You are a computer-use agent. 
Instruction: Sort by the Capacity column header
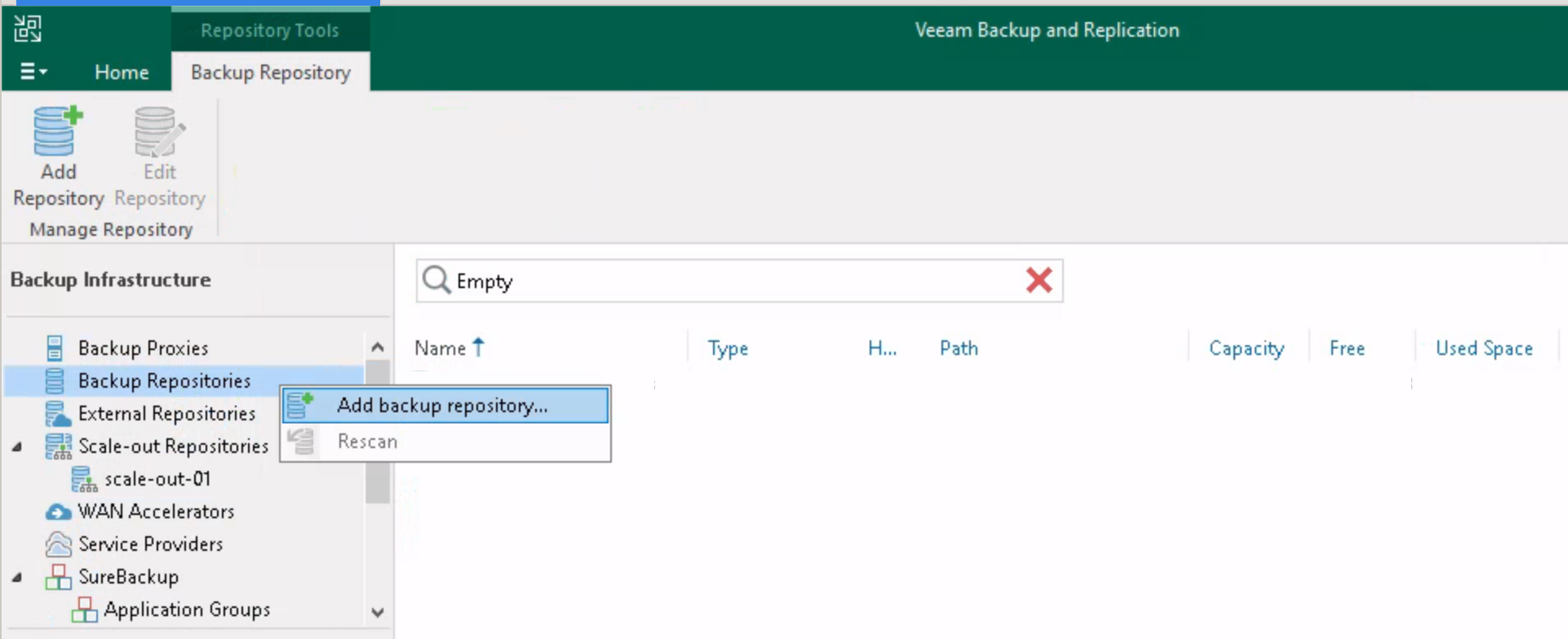tap(1247, 348)
